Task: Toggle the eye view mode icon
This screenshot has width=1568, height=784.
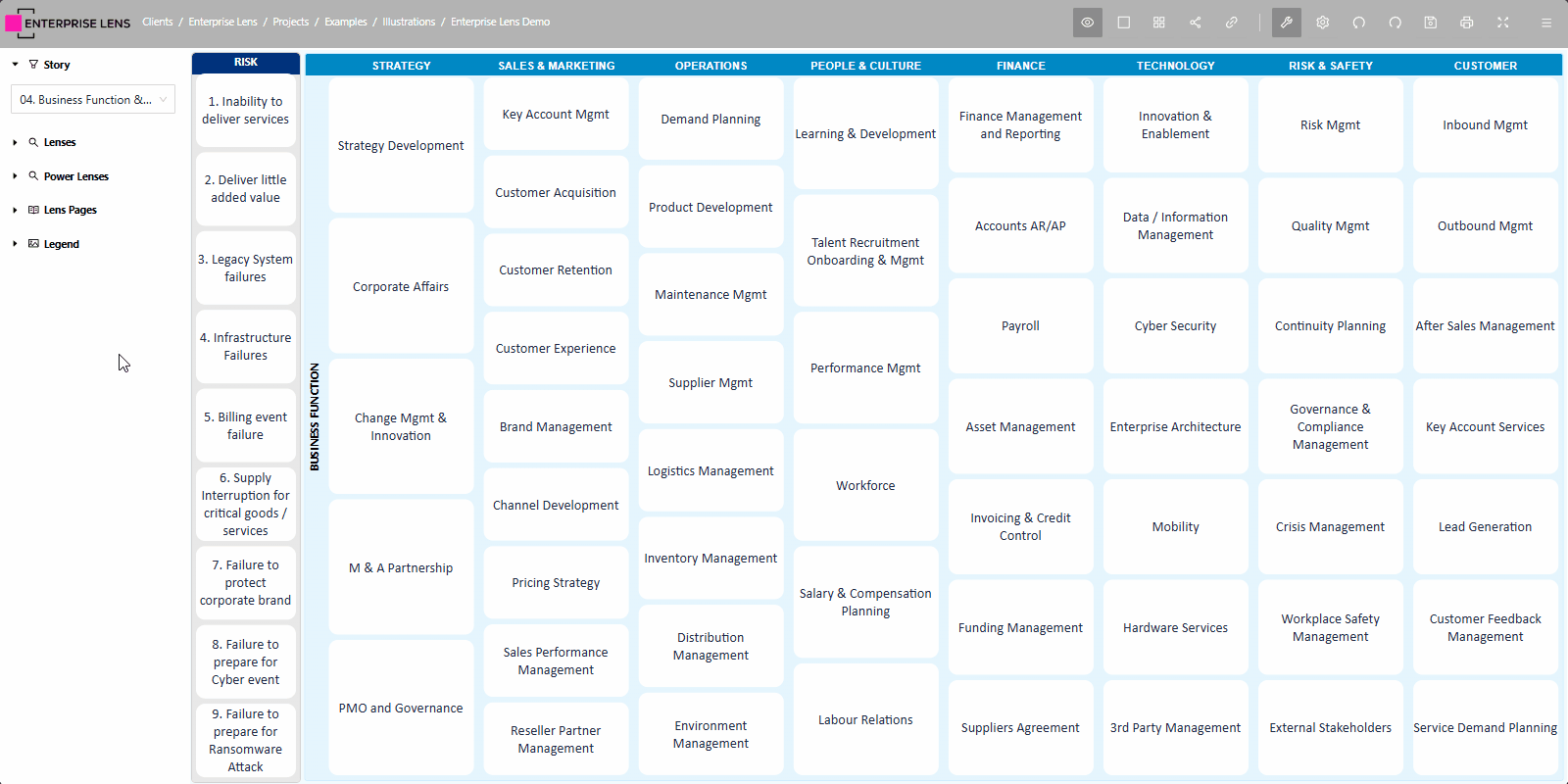Action: [1087, 23]
